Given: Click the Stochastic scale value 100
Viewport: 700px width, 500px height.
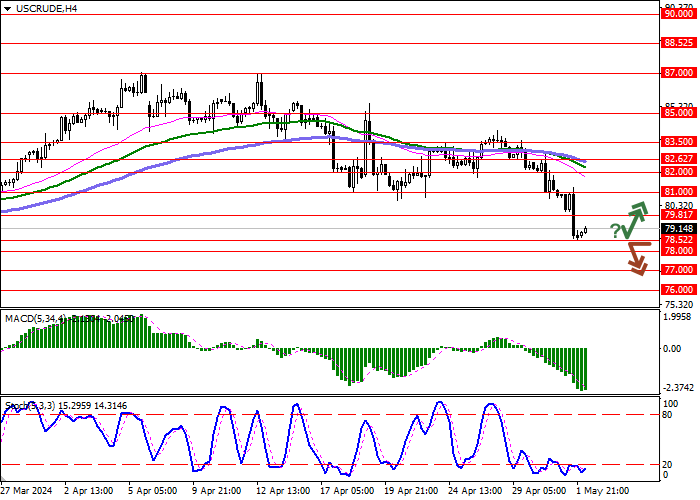Looking at the screenshot, I should coord(671,404).
